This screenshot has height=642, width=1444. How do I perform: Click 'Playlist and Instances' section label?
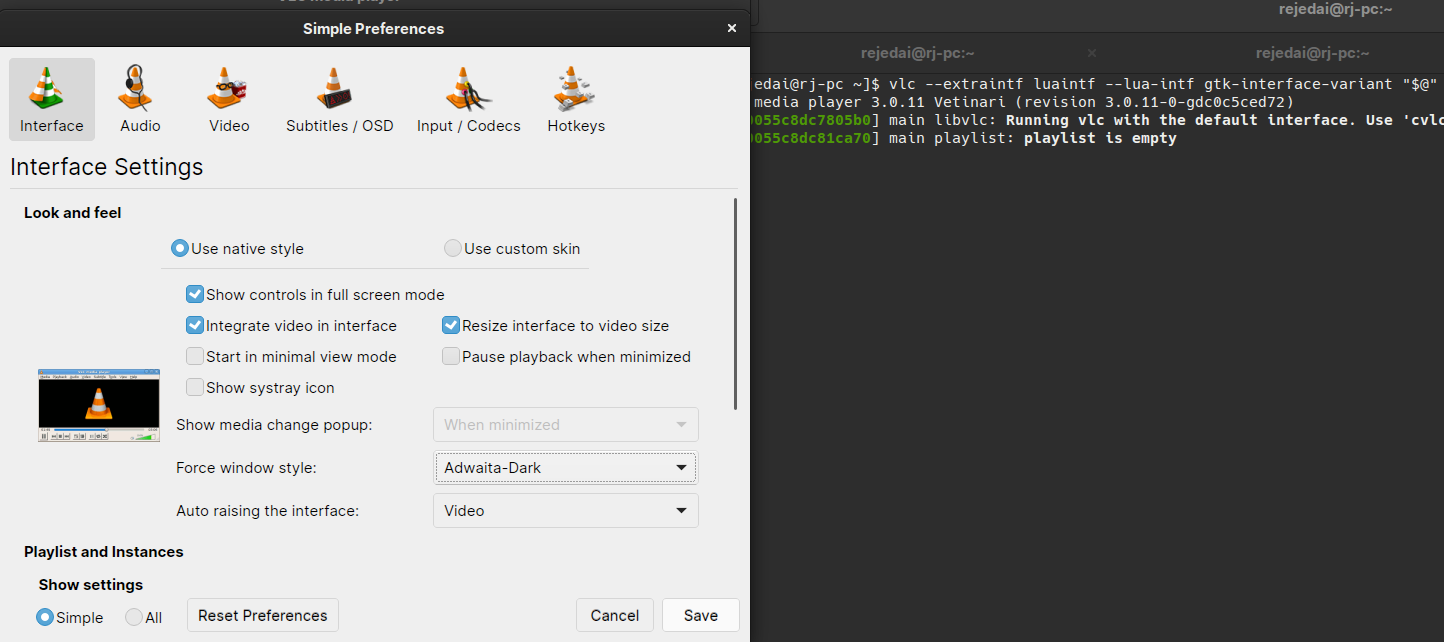[x=104, y=552]
